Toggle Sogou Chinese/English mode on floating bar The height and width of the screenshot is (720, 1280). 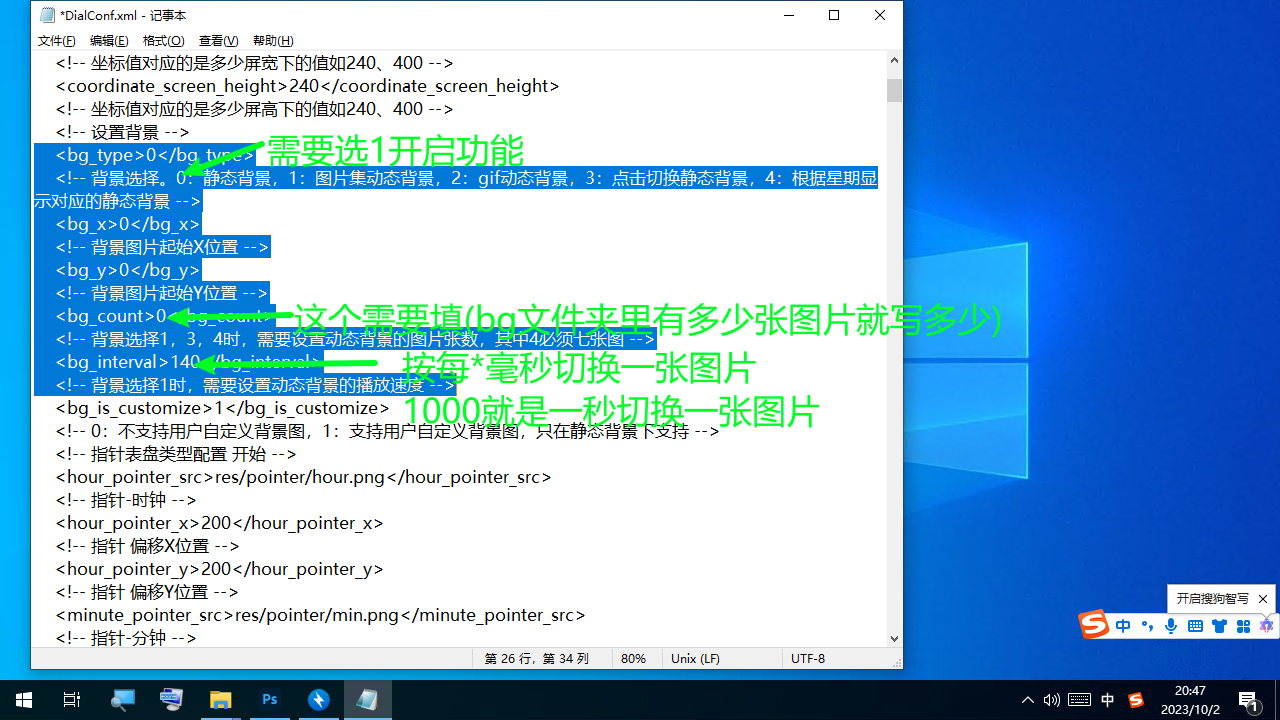click(1123, 626)
